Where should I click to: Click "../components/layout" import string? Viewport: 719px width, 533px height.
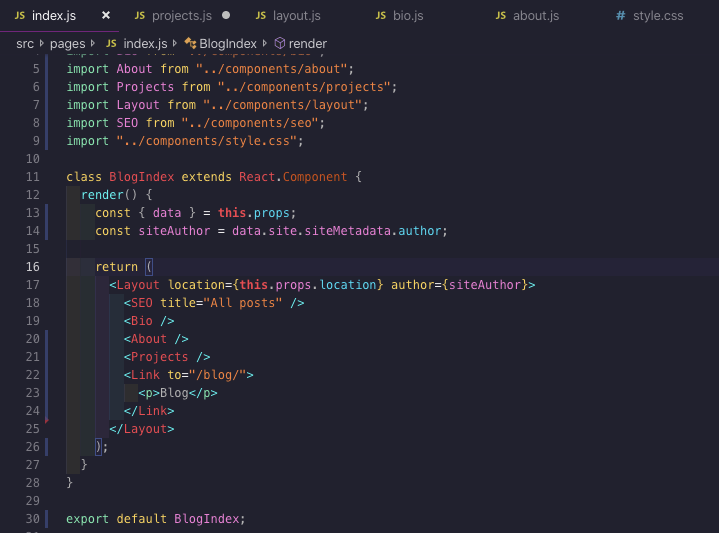pyautogui.click(x=282, y=105)
